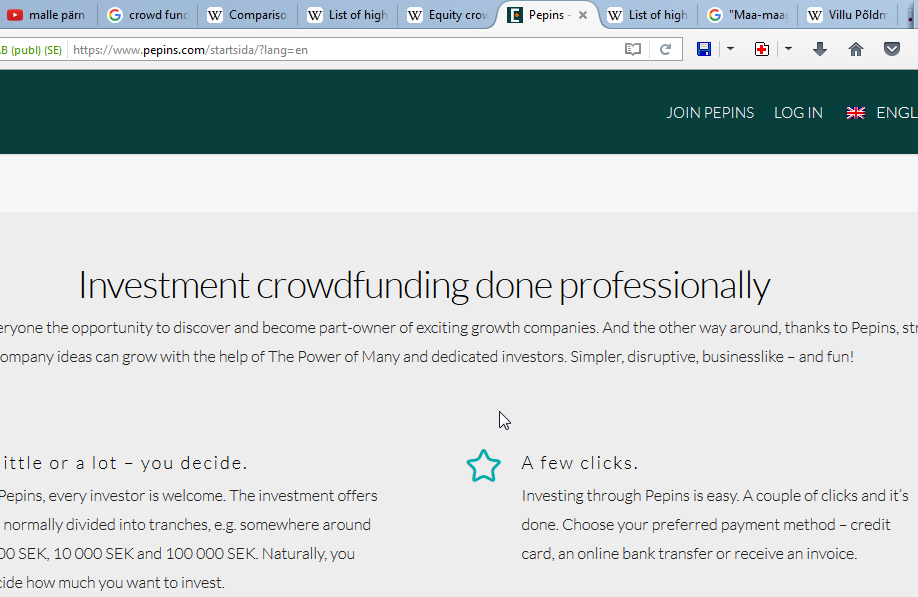Click 'Investment crowdfunding done professionally' heading

(x=424, y=286)
